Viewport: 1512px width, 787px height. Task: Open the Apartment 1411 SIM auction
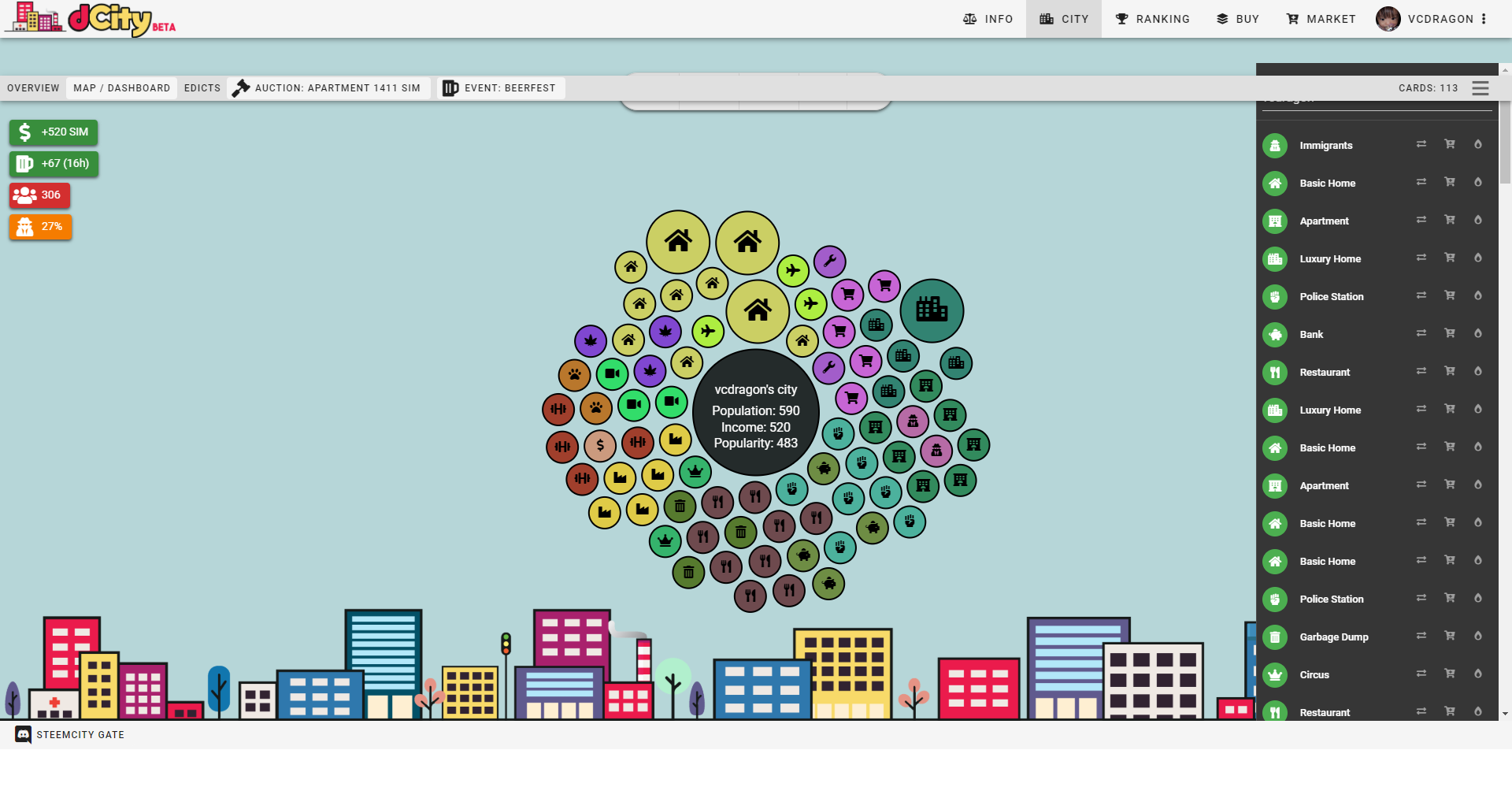coord(327,88)
